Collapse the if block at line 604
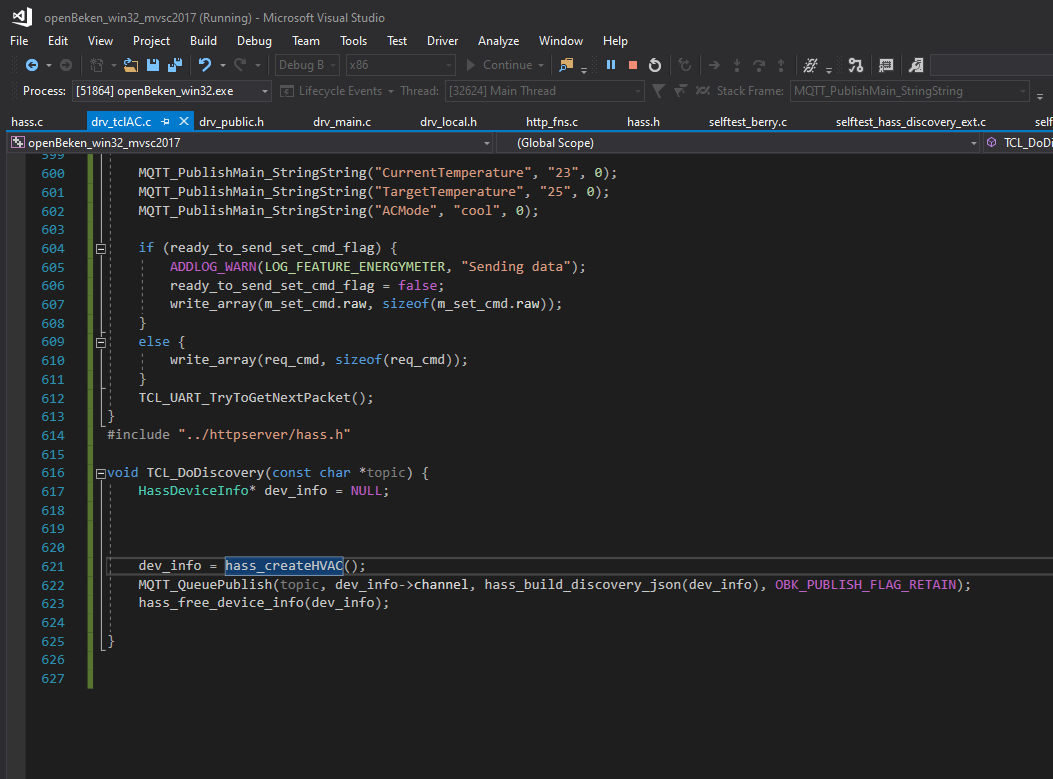 (100, 248)
